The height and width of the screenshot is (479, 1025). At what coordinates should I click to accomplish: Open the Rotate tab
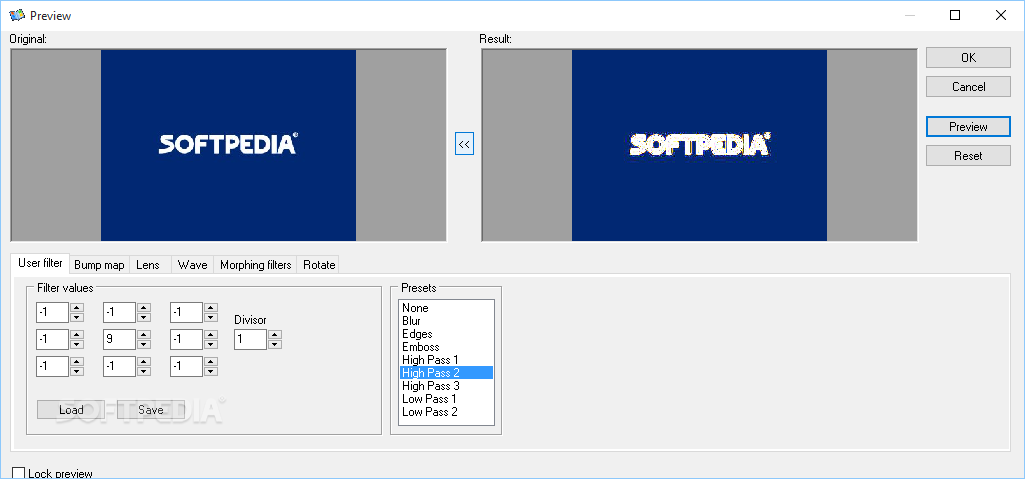point(319,265)
